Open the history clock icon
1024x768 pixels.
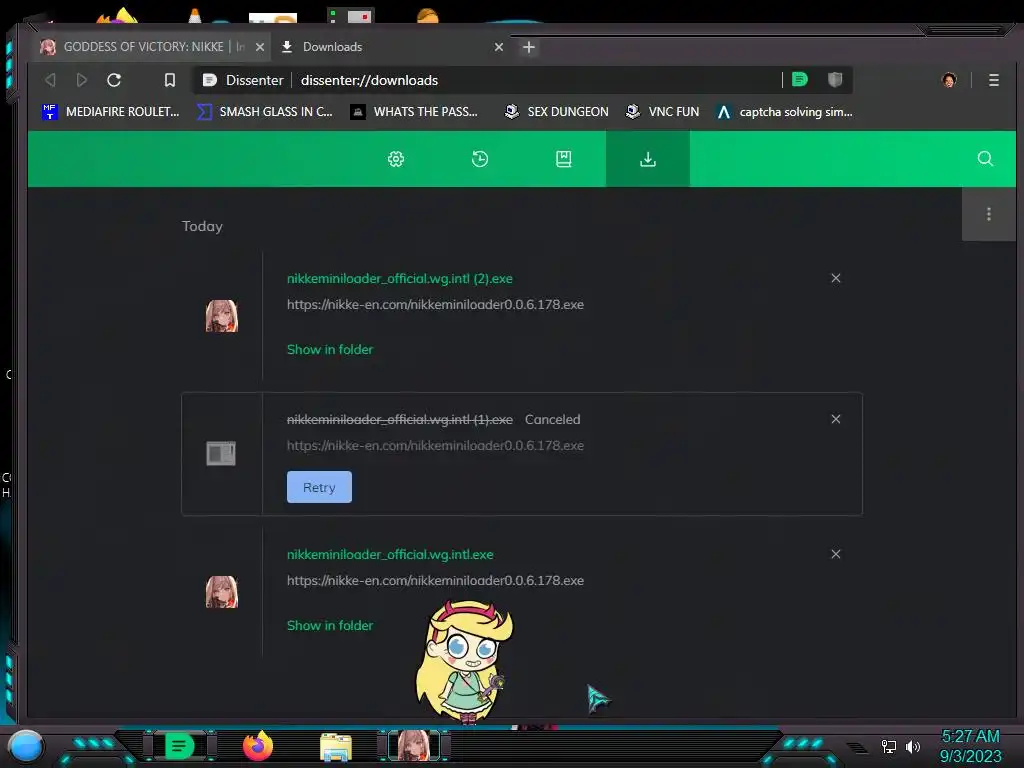coord(480,159)
